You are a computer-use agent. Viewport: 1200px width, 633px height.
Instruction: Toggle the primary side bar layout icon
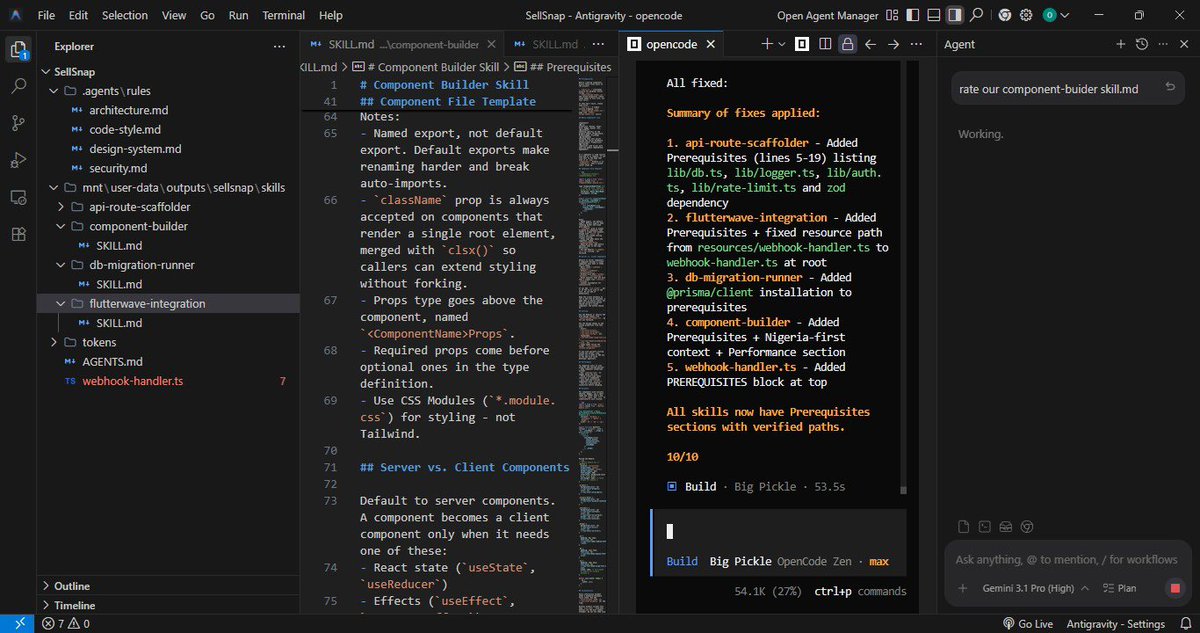[x=913, y=15]
